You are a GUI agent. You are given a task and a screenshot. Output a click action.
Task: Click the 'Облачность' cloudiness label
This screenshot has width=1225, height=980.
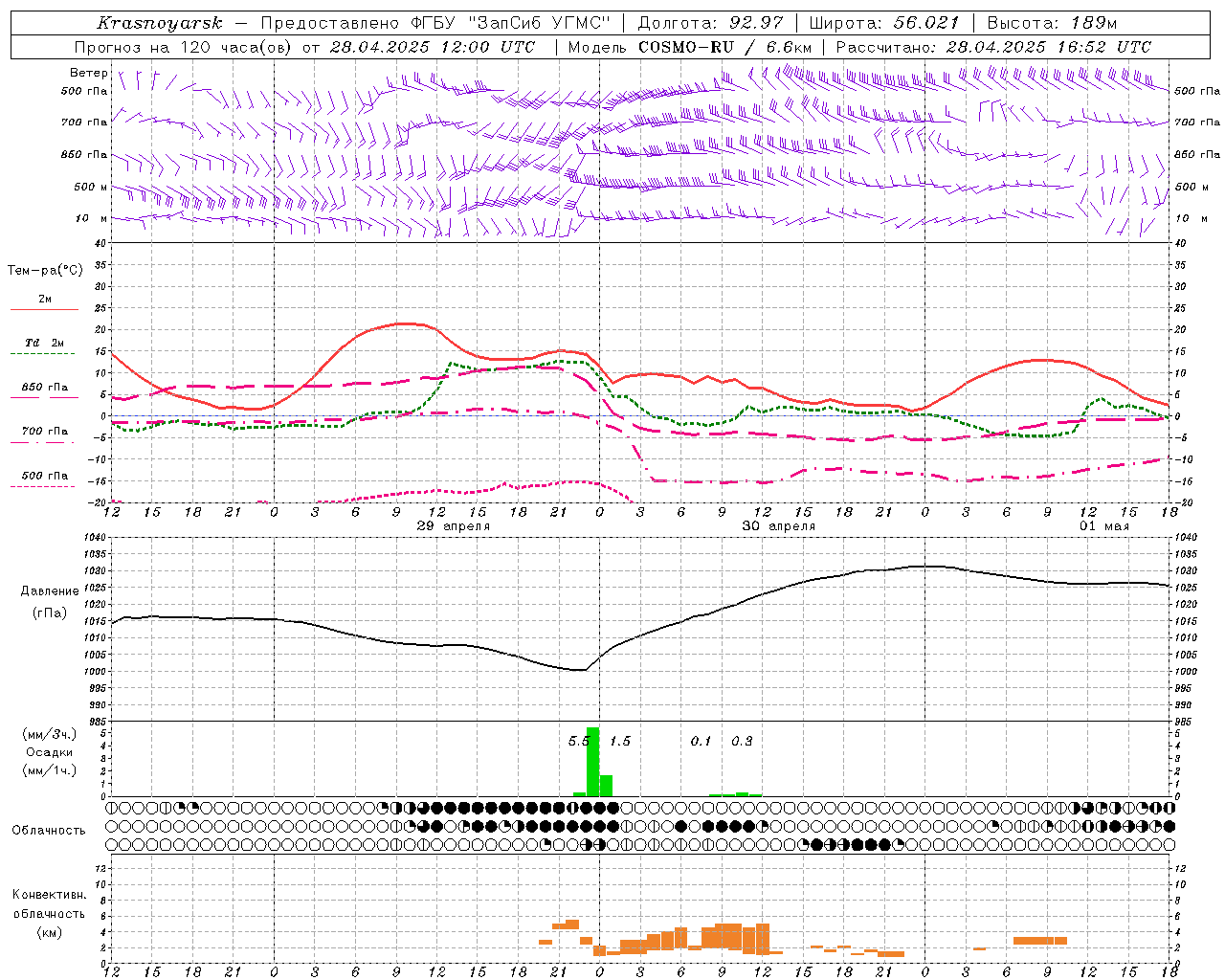click(49, 831)
